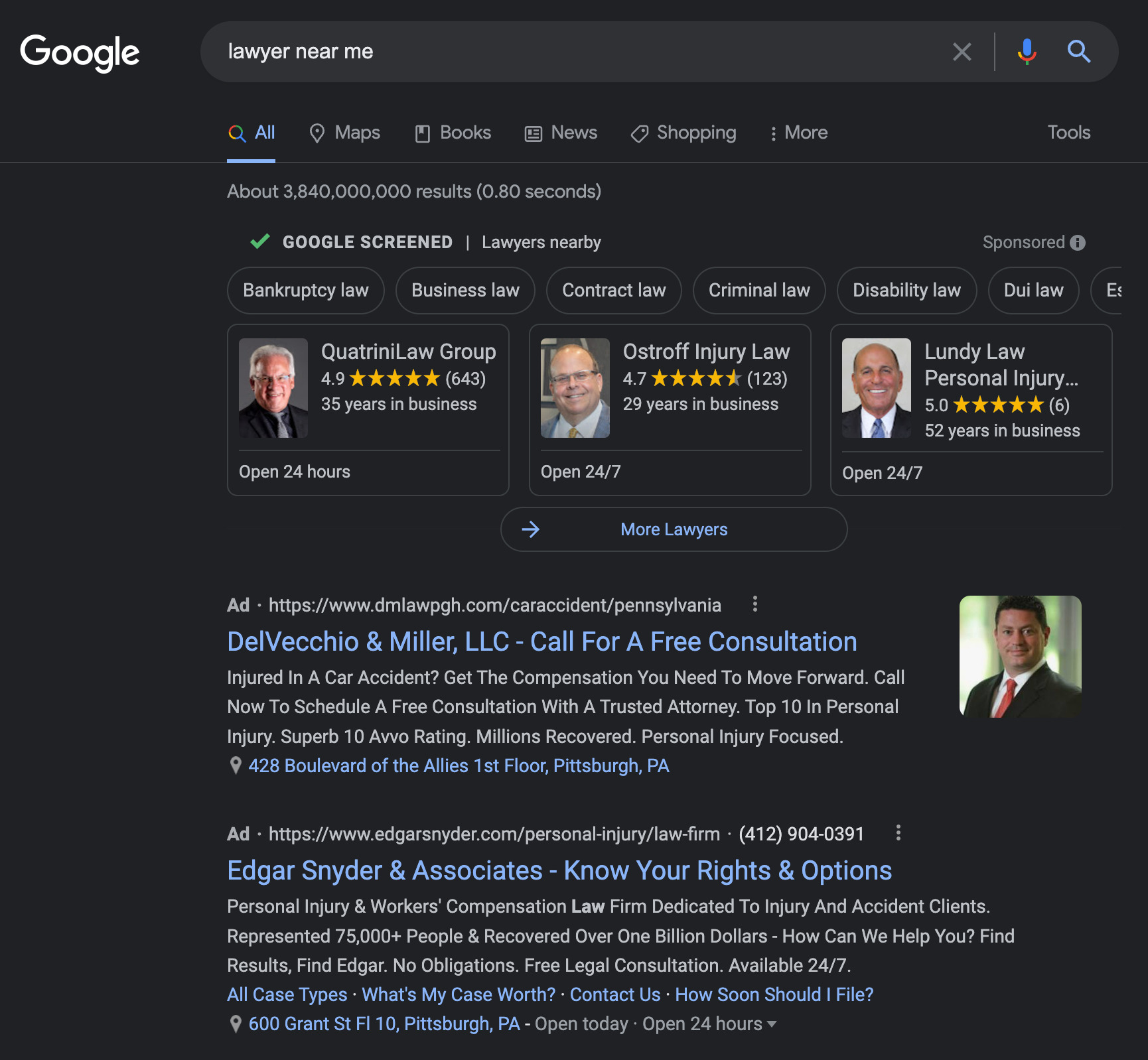Open the three-dot menu on DelVecchio ad
The height and width of the screenshot is (1060, 1148).
(x=755, y=604)
